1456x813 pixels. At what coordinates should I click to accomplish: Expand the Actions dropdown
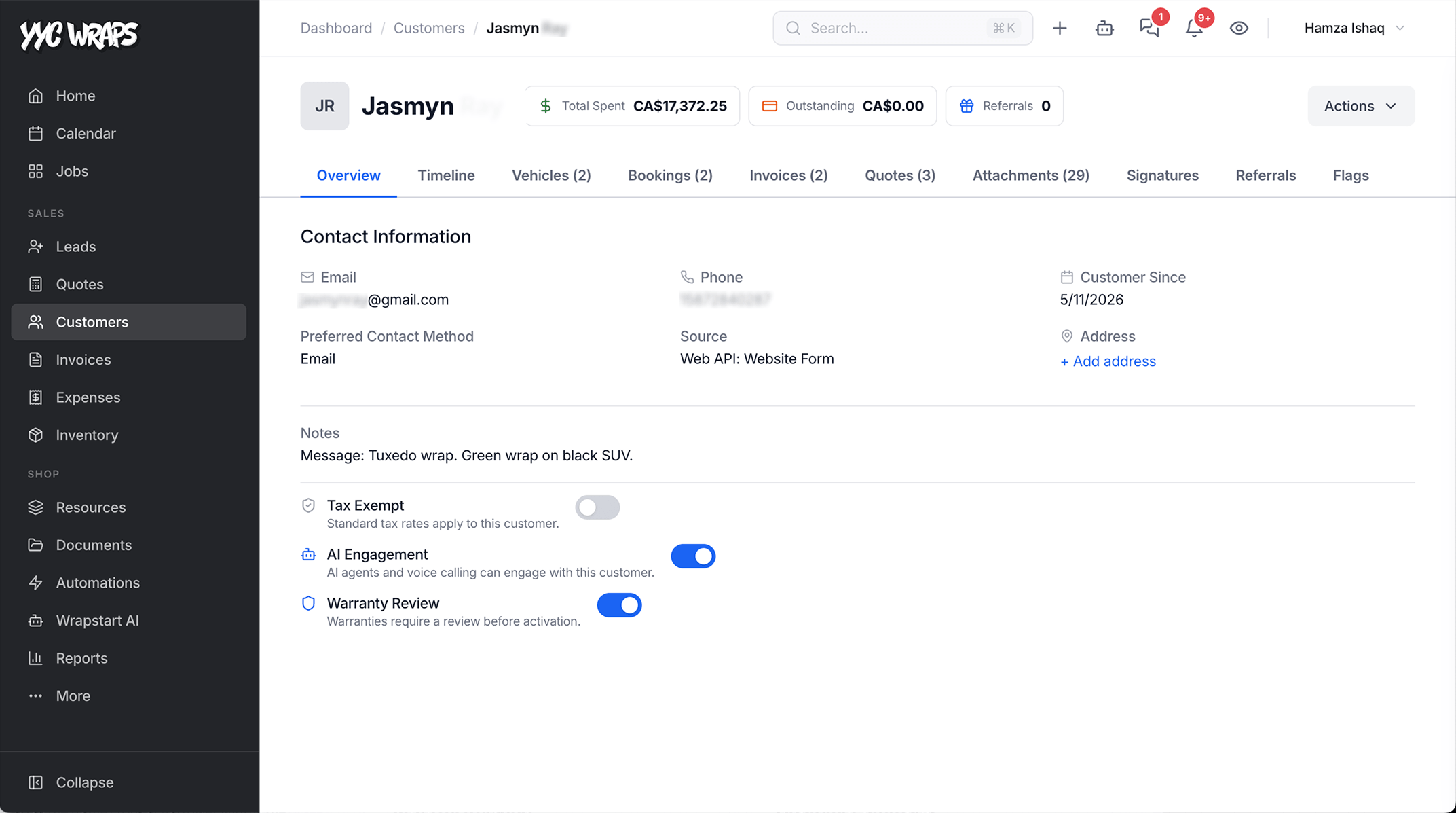pyautogui.click(x=1361, y=106)
